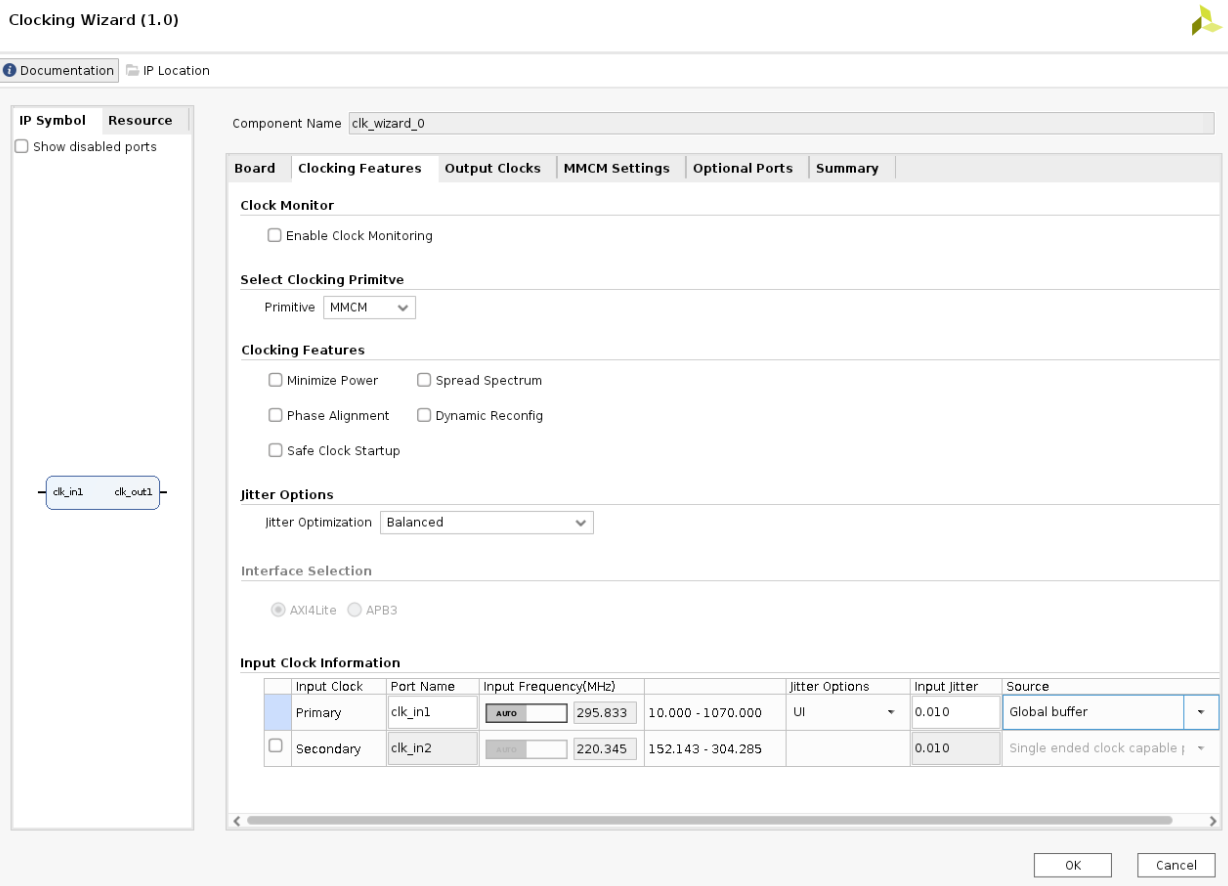Open the Documentation info link
1228x886 pixels.
(x=58, y=71)
